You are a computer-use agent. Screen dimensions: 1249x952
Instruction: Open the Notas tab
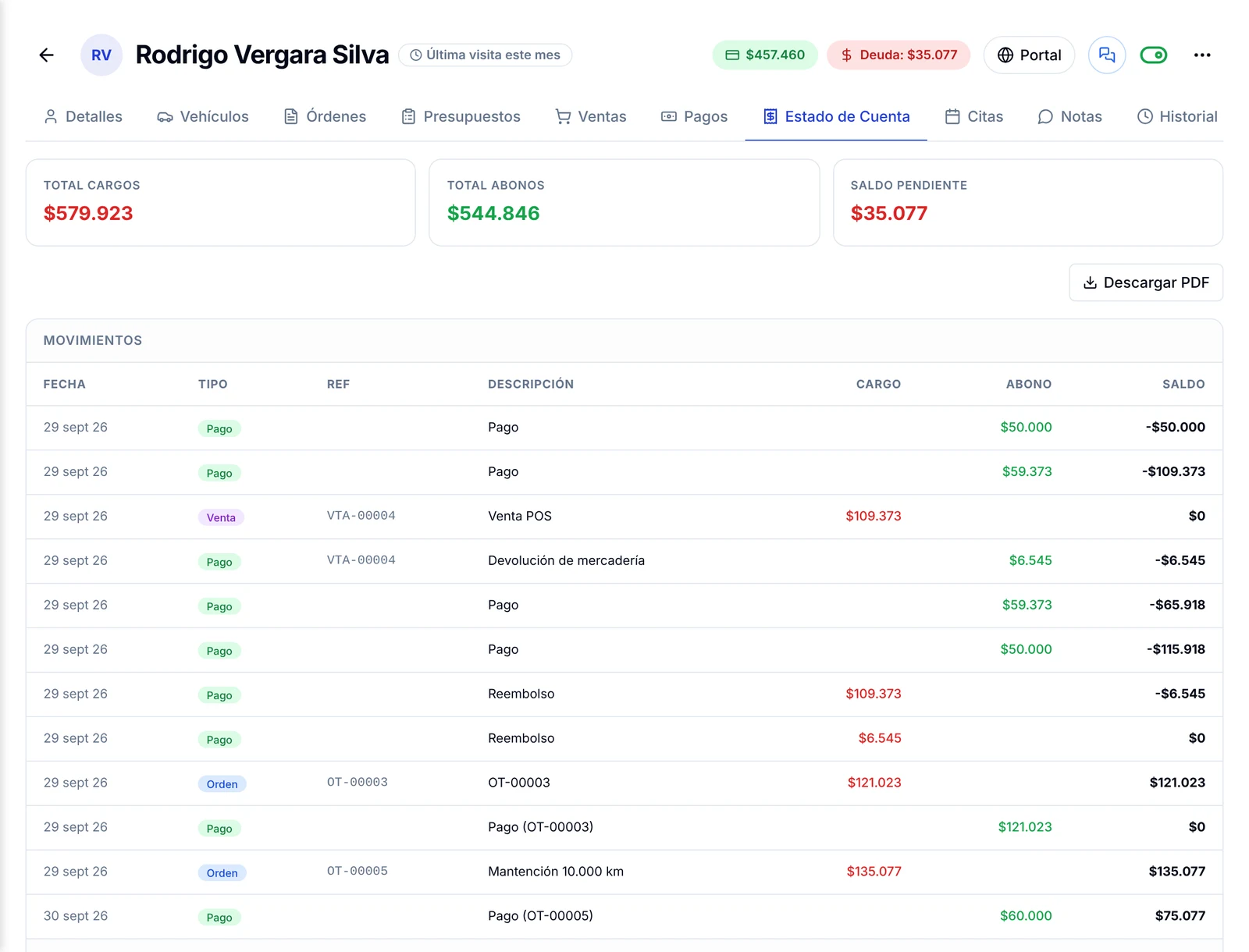click(x=1069, y=116)
